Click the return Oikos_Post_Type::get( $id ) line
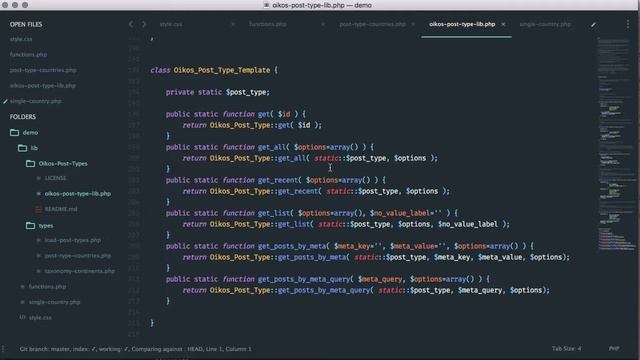This screenshot has width=640, height=360. click(x=252, y=125)
